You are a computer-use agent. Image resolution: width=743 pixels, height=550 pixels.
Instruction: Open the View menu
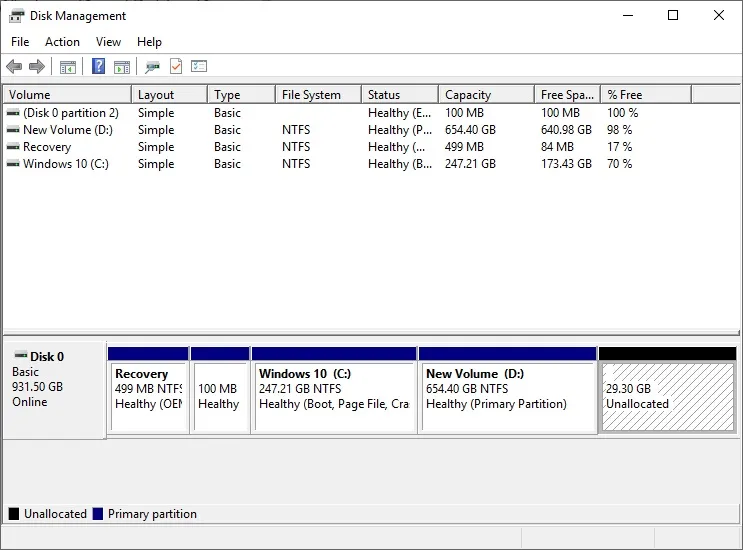tap(108, 42)
